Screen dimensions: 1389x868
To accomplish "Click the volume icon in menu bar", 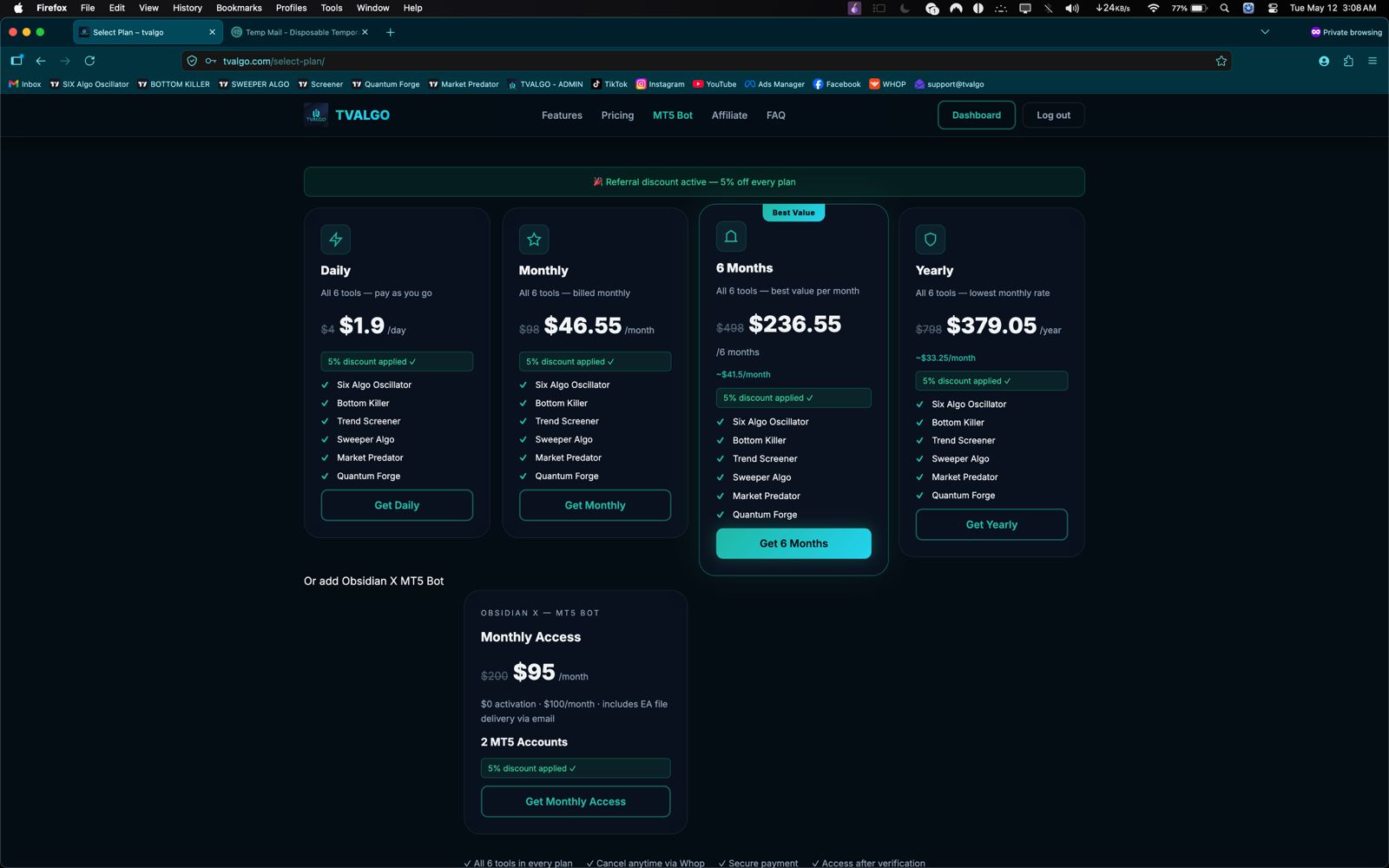I will click(1072, 8).
